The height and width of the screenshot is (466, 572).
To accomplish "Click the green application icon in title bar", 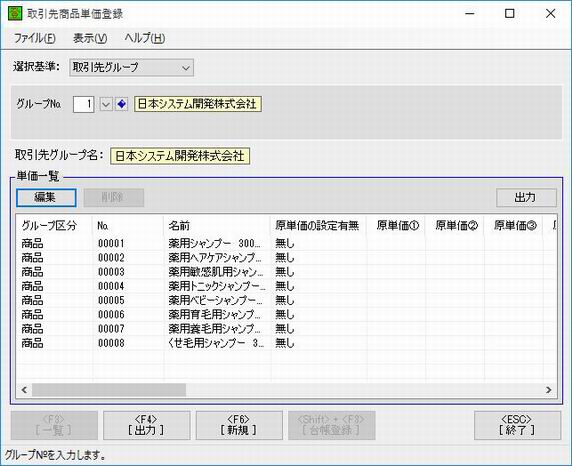I will (15, 14).
